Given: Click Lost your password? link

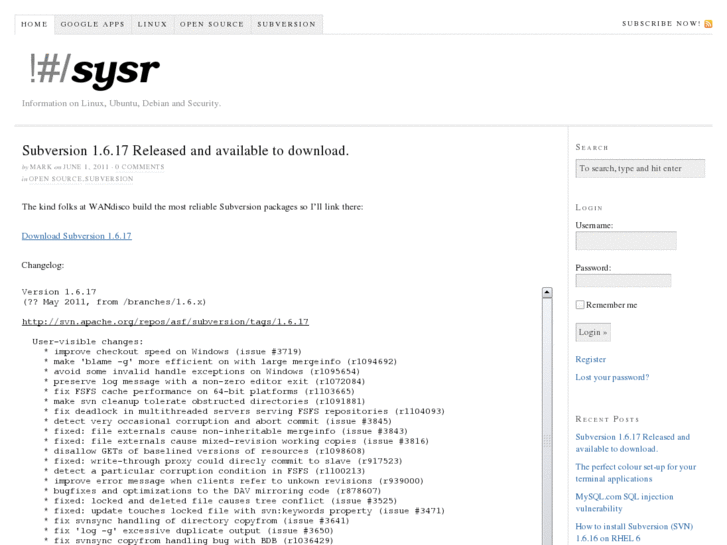Looking at the screenshot, I should [x=612, y=377].
